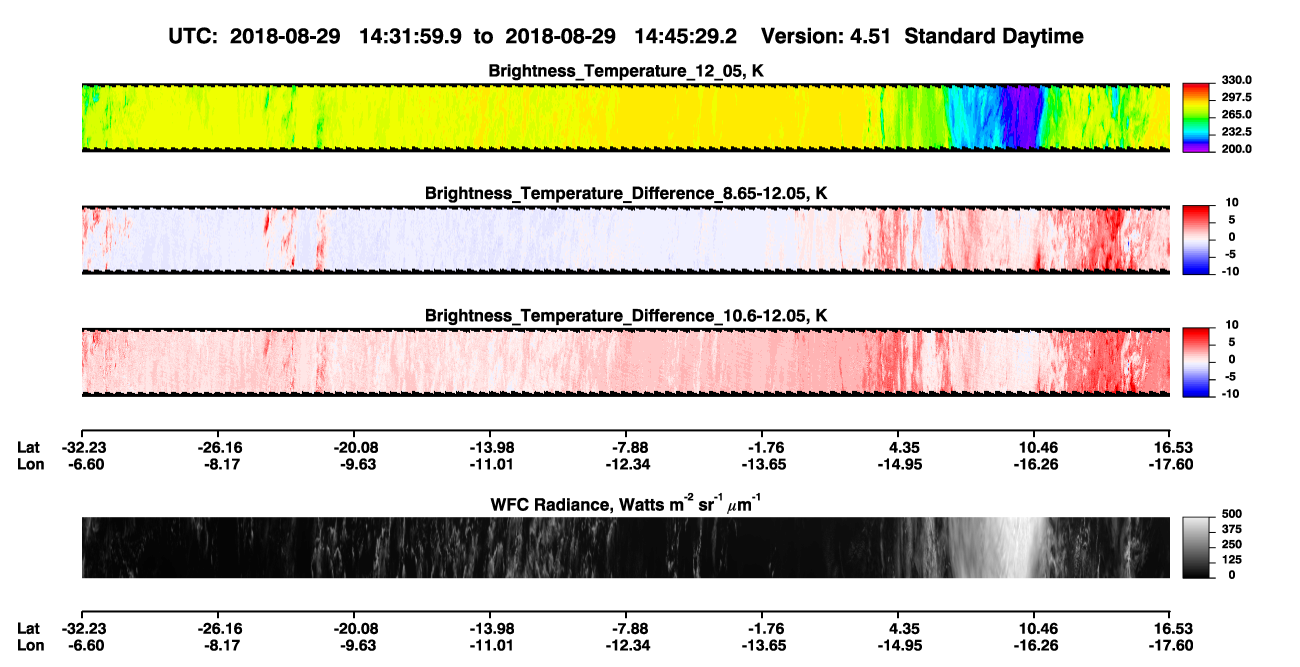Screen dimensions: 1300x667
Task: Click longitude '-12.34' on axis below WFC image
Action: click(x=627, y=645)
